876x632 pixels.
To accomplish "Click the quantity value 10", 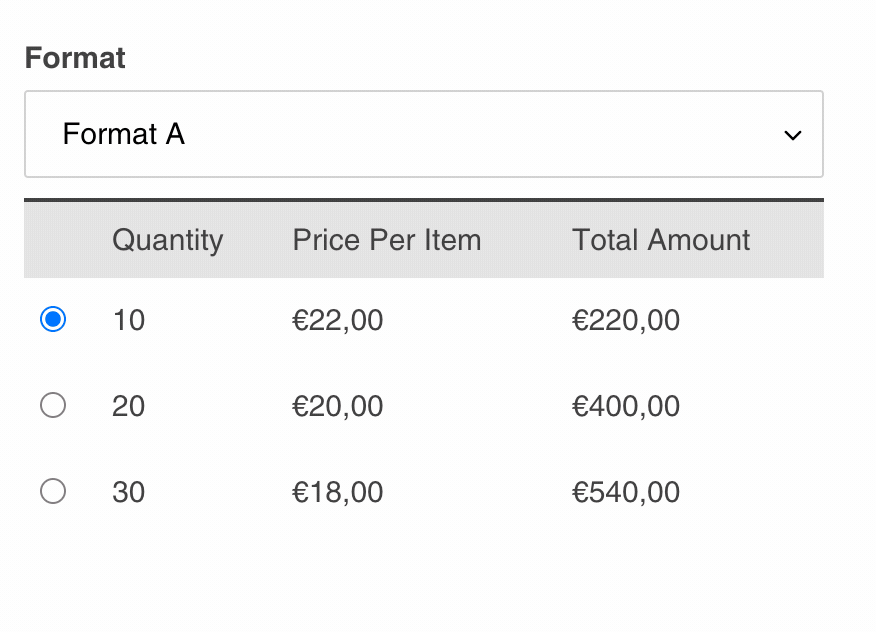I will (128, 320).
